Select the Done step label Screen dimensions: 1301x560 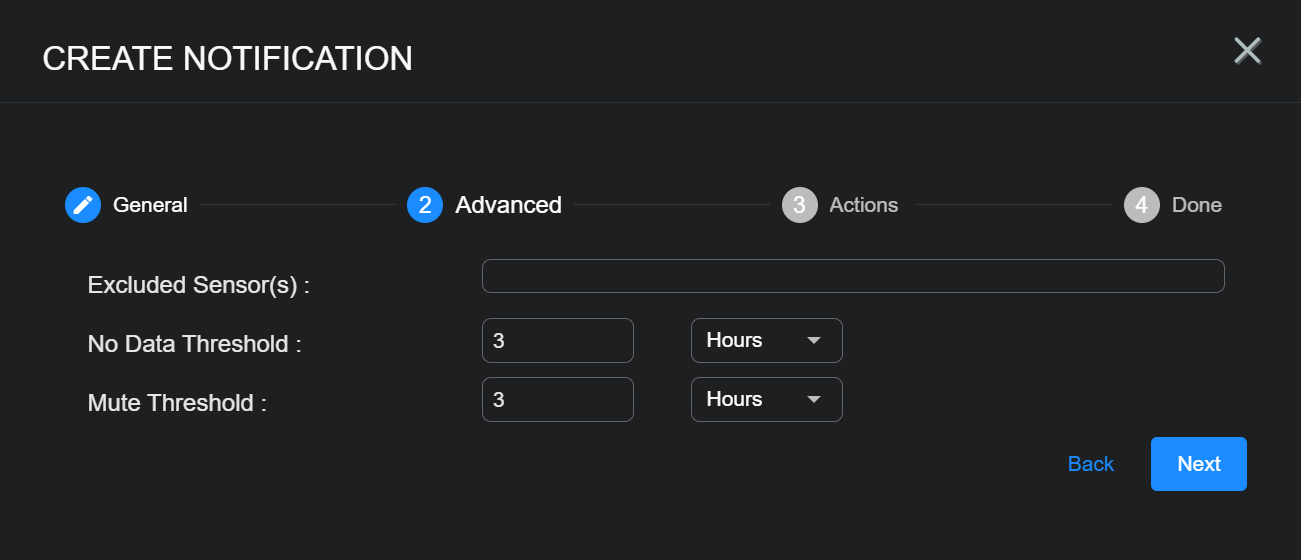click(x=1196, y=205)
